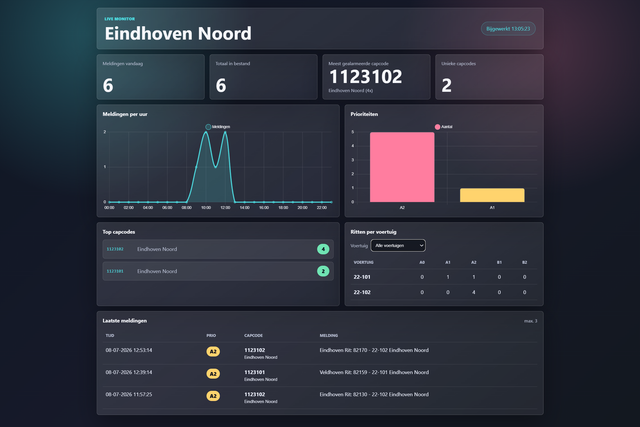Select the Totaal in bestand card

pyautogui.click(x=263, y=77)
